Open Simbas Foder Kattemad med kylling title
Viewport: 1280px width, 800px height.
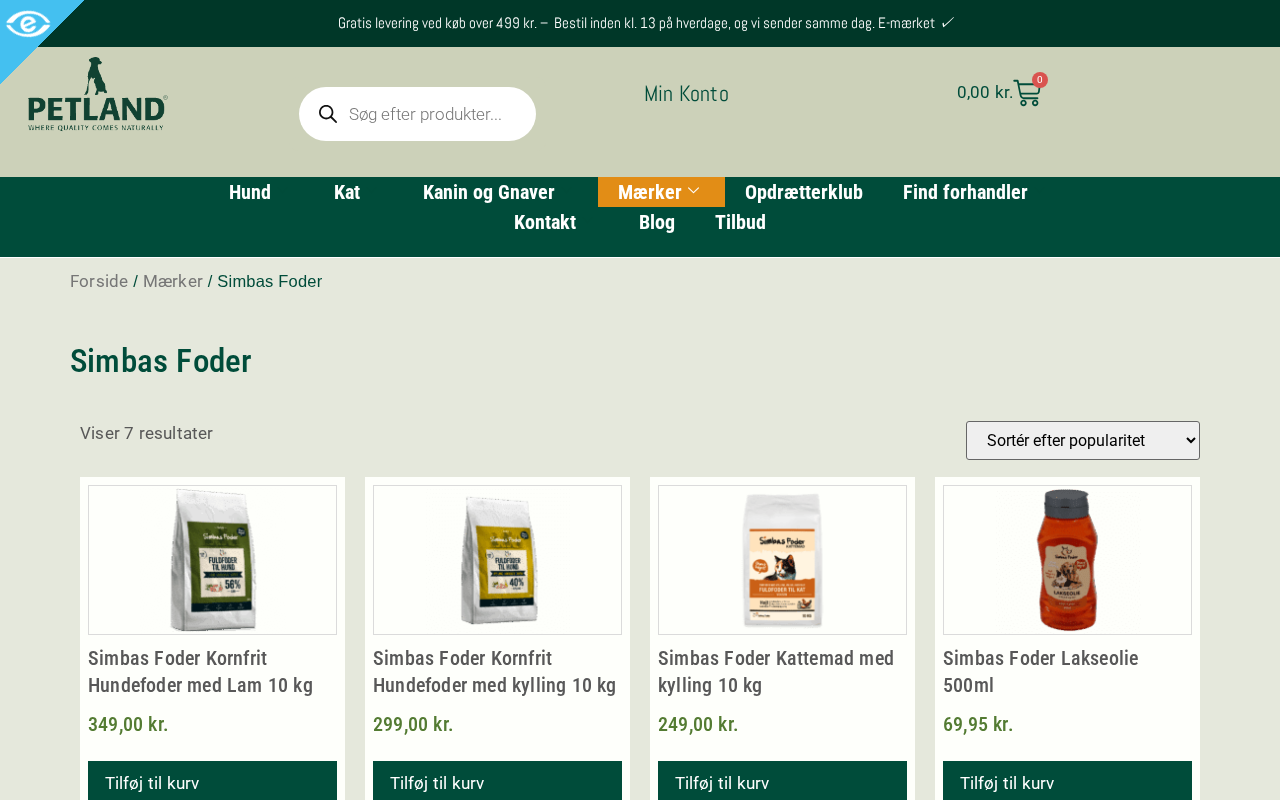(776, 671)
